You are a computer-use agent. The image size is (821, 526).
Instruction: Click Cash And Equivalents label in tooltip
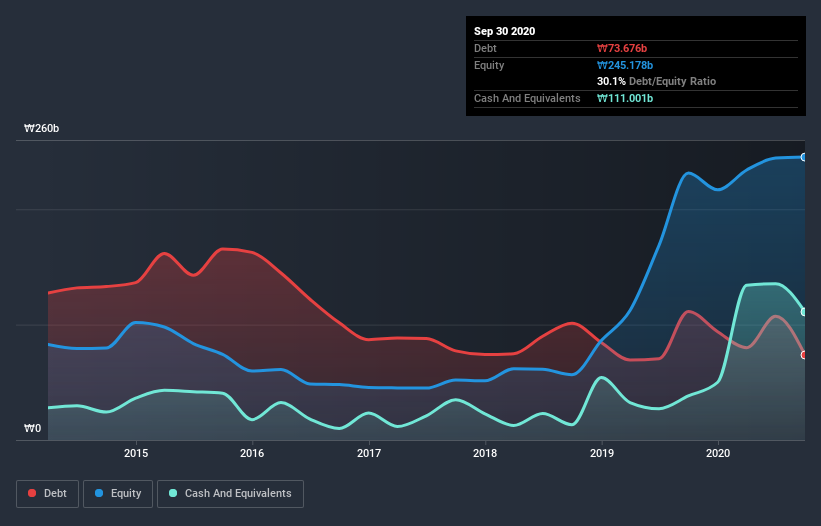click(527, 98)
